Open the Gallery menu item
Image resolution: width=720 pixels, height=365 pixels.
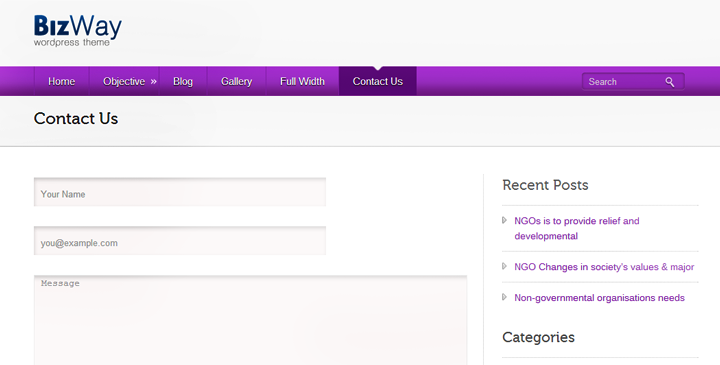tap(236, 81)
